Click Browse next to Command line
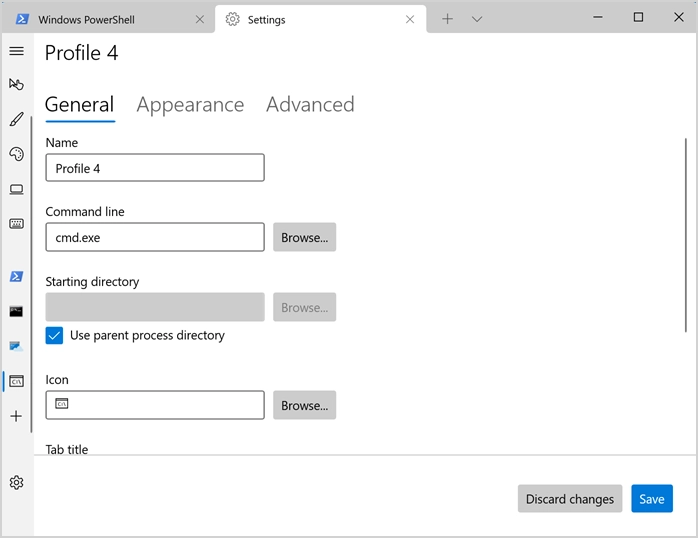The width and height of the screenshot is (698, 538). click(304, 238)
